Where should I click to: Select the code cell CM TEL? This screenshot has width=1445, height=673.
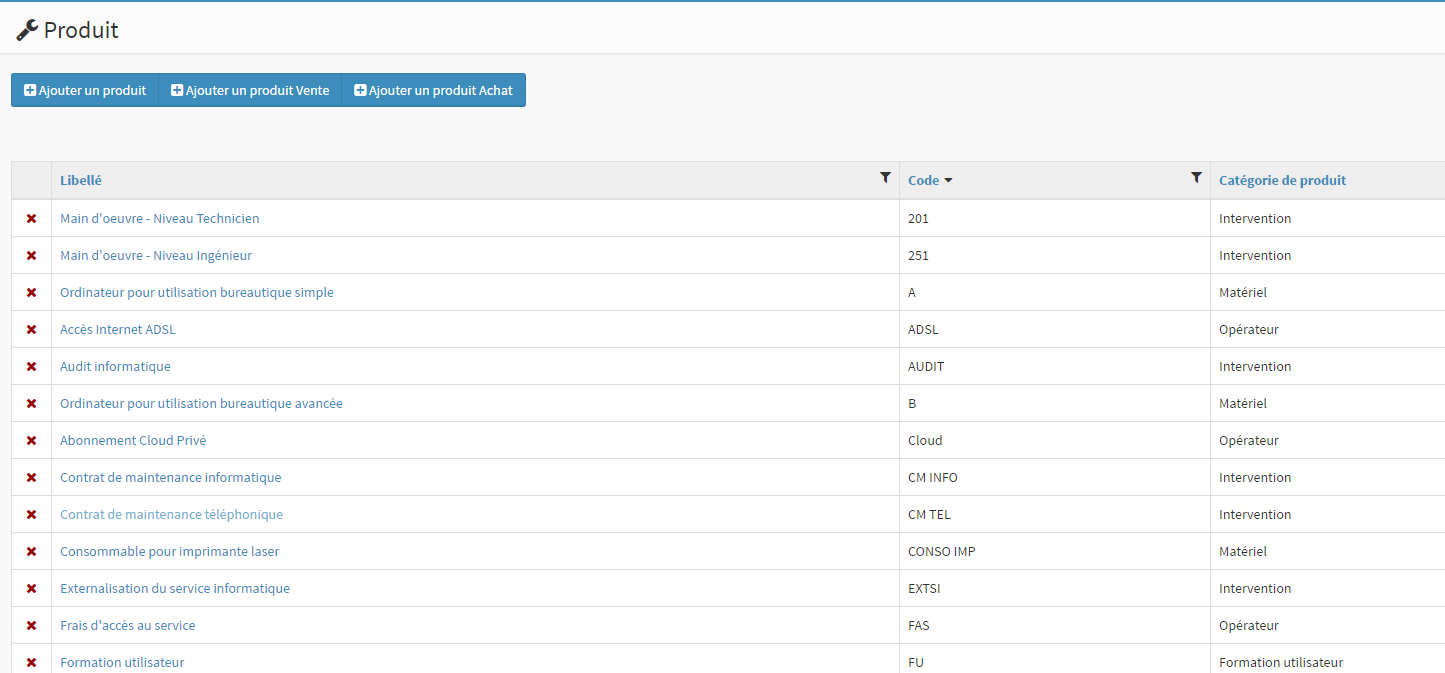point(1054,514)
